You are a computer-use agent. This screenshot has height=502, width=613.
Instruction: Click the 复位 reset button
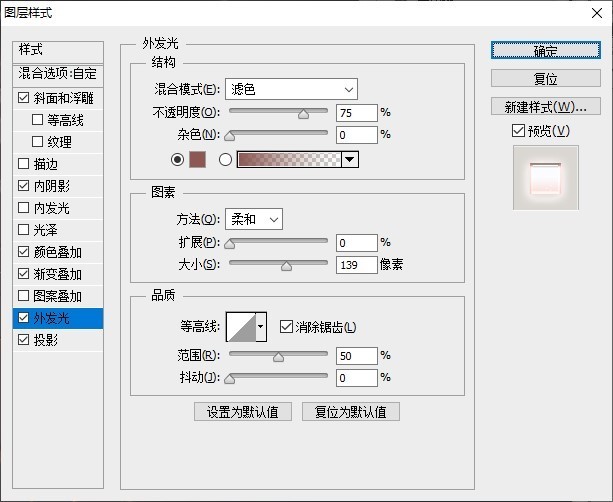(546, 78)
